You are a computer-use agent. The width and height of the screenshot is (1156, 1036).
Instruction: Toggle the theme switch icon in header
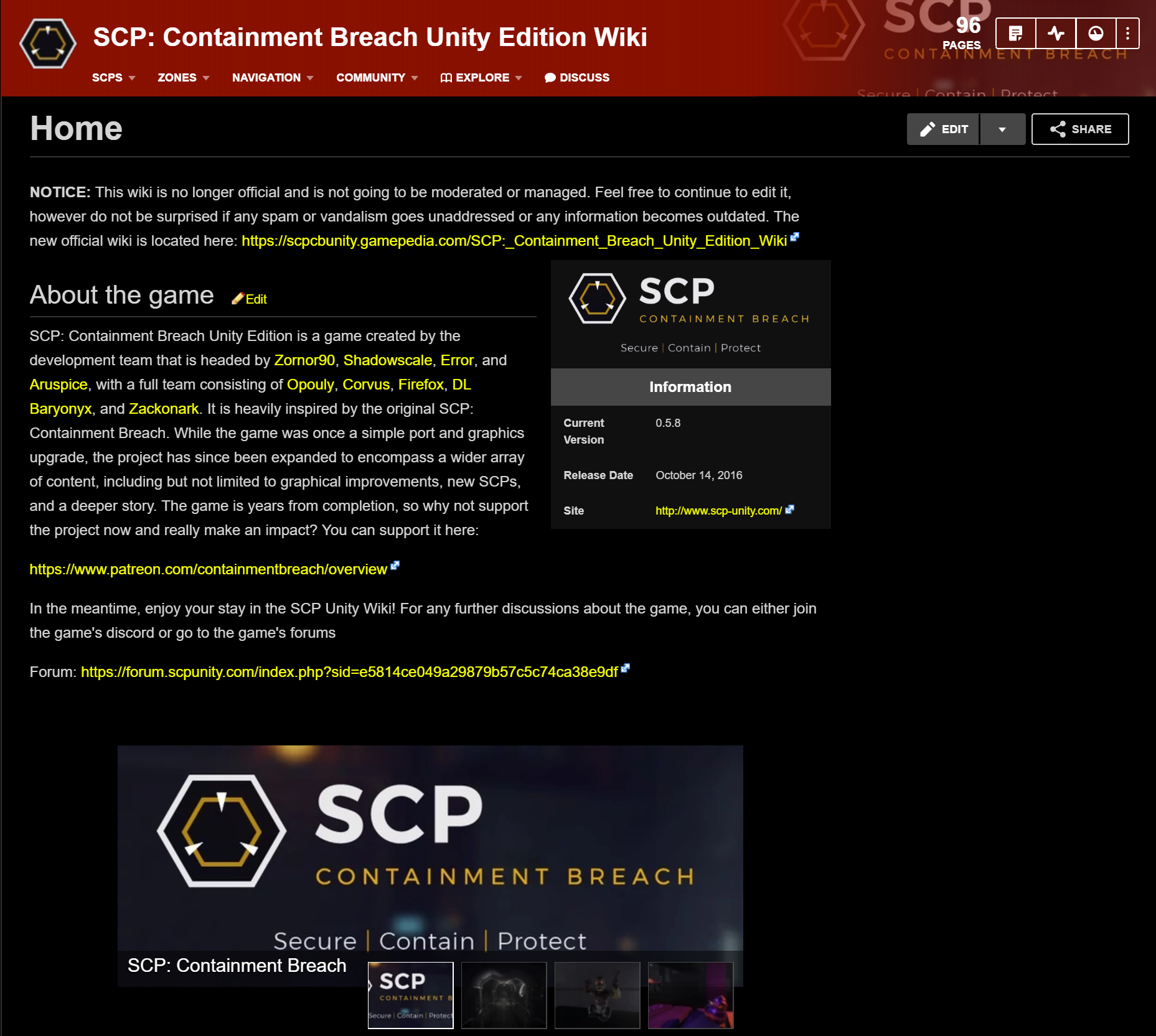coord(1096,33)
